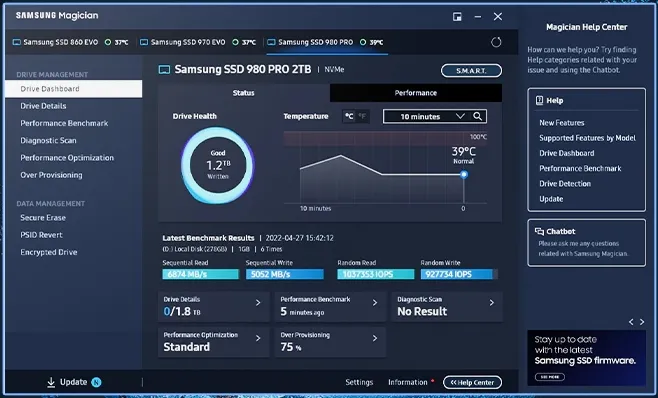Click the Chatbot speech bubble icon
The image size is (658, 398).
click(539, 231)
